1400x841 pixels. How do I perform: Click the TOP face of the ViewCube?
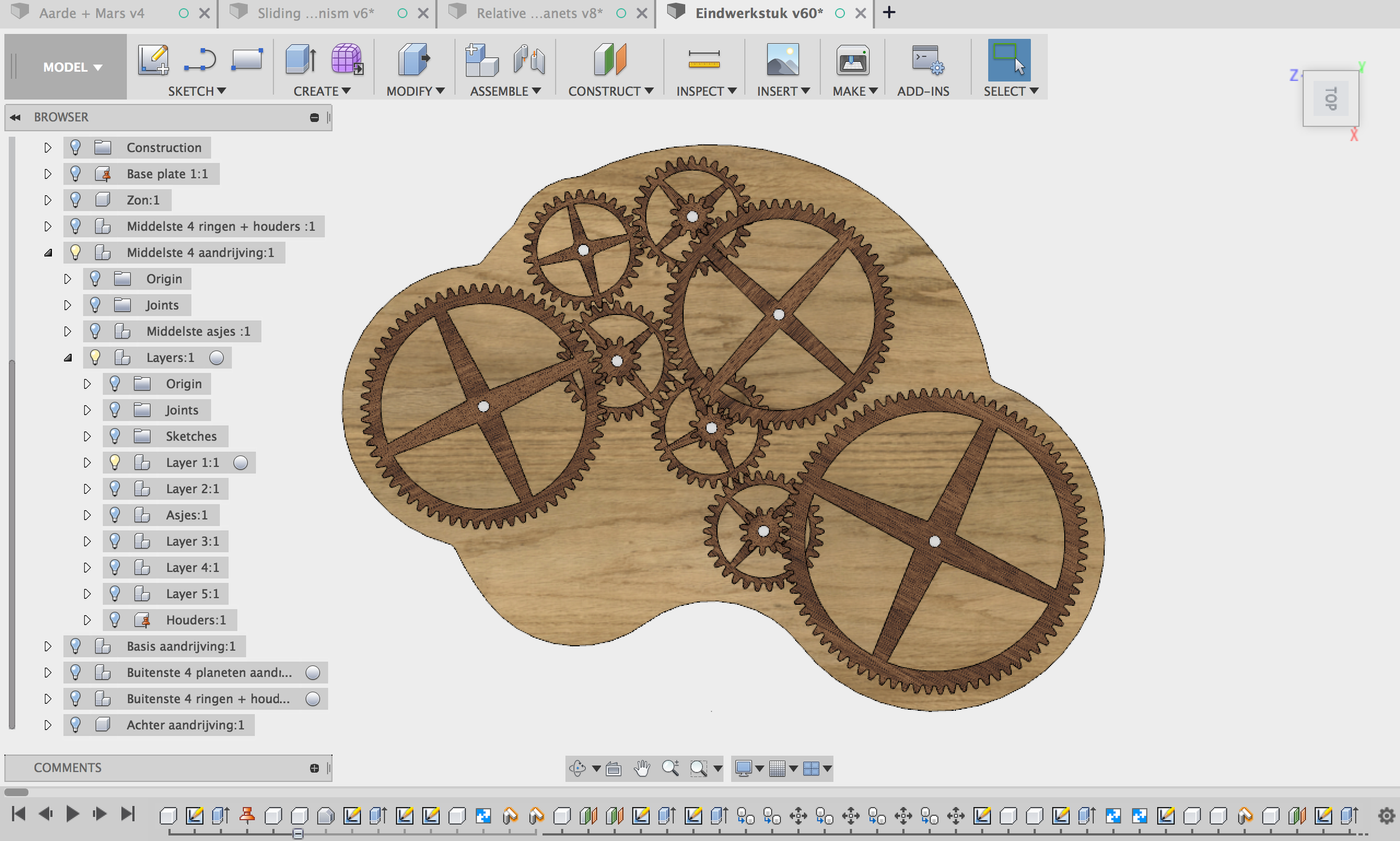pos(1331,99)
